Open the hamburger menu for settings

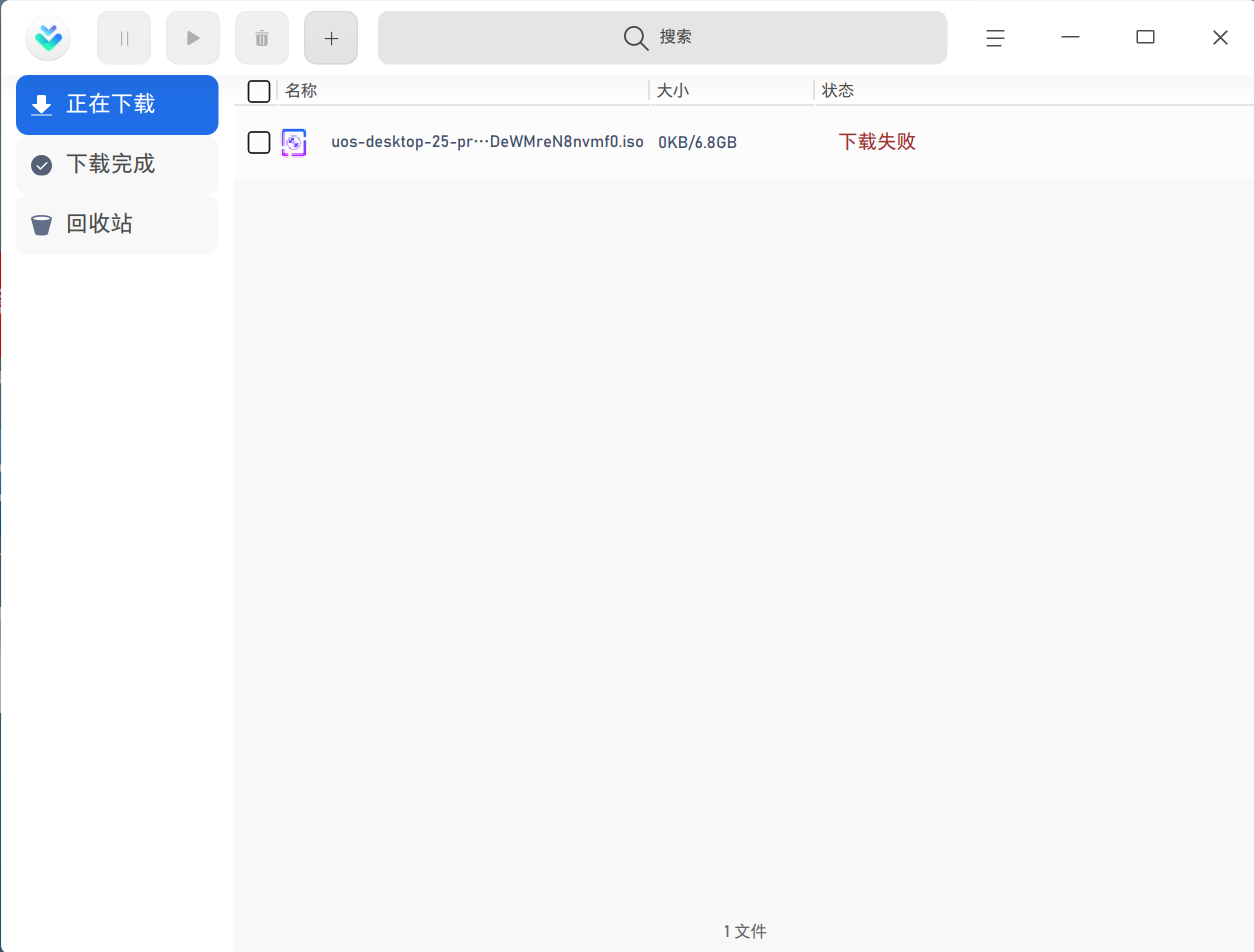[994, 37]
